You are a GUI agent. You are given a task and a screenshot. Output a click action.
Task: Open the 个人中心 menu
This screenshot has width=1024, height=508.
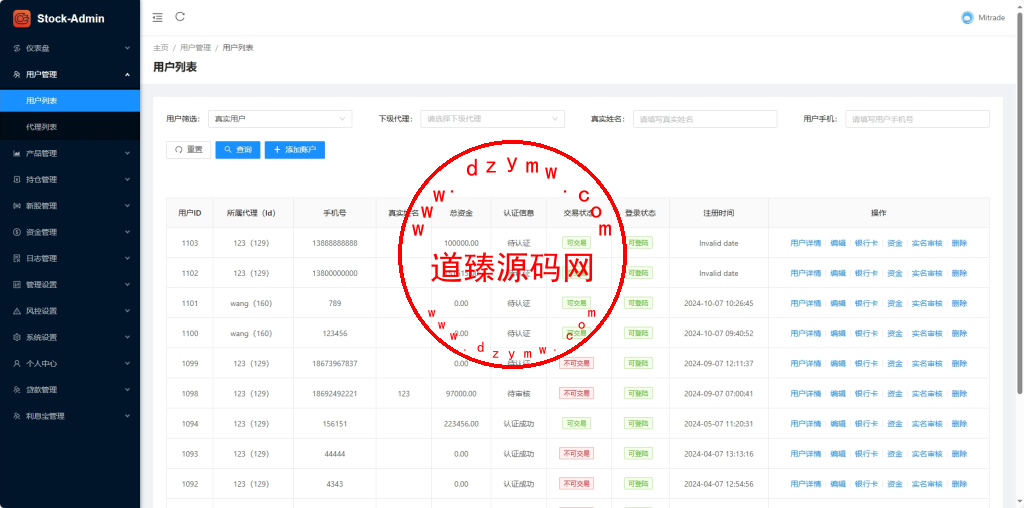(70, 364)
